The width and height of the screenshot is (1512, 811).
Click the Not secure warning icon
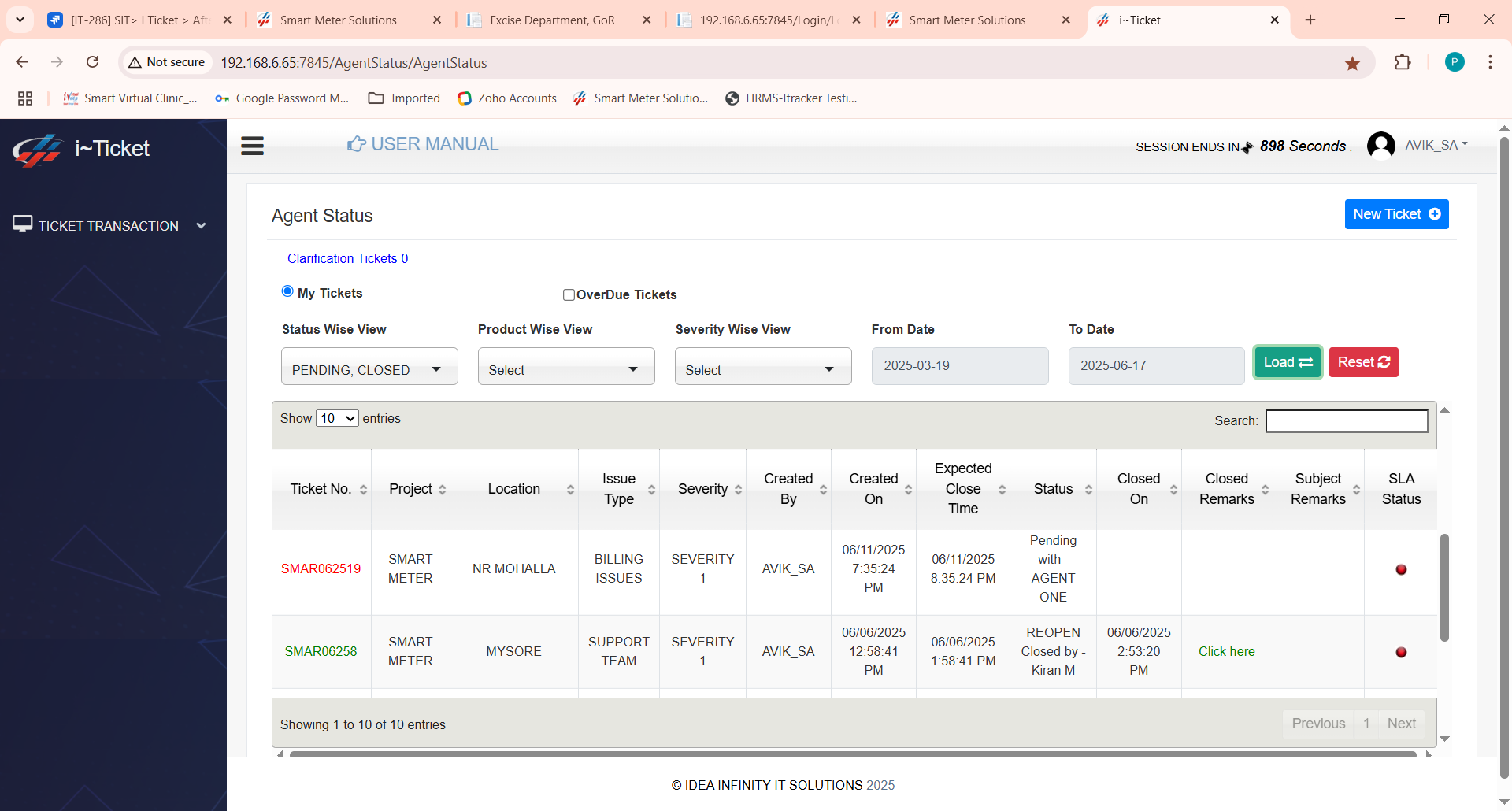(x=135, y=62)
